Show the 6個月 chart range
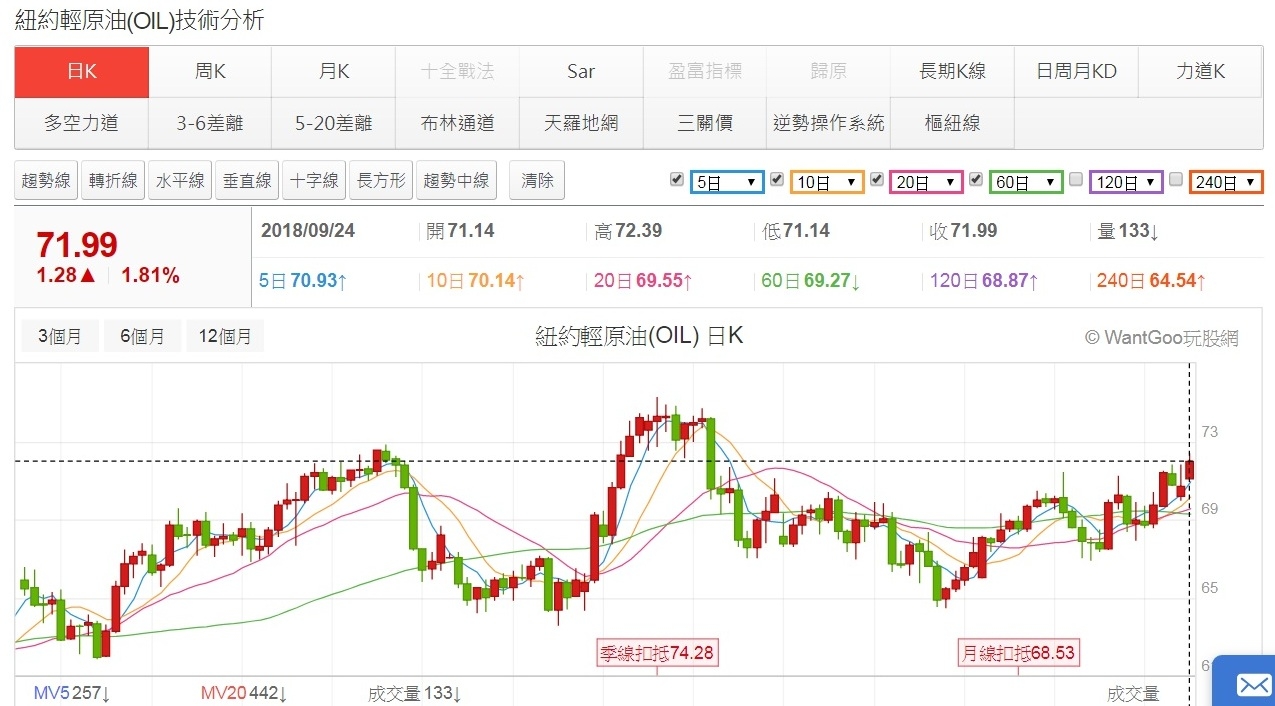Screen dimensions: 1275x706 coord(142,336)
